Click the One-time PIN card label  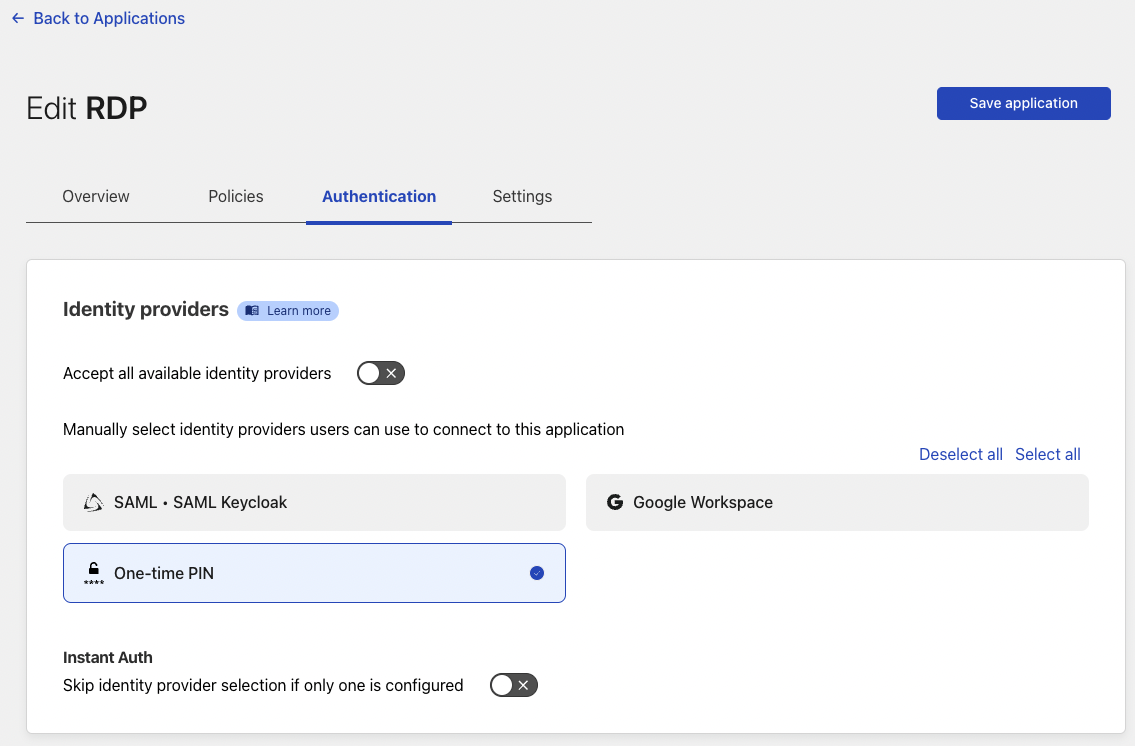(x=164, y=573)
